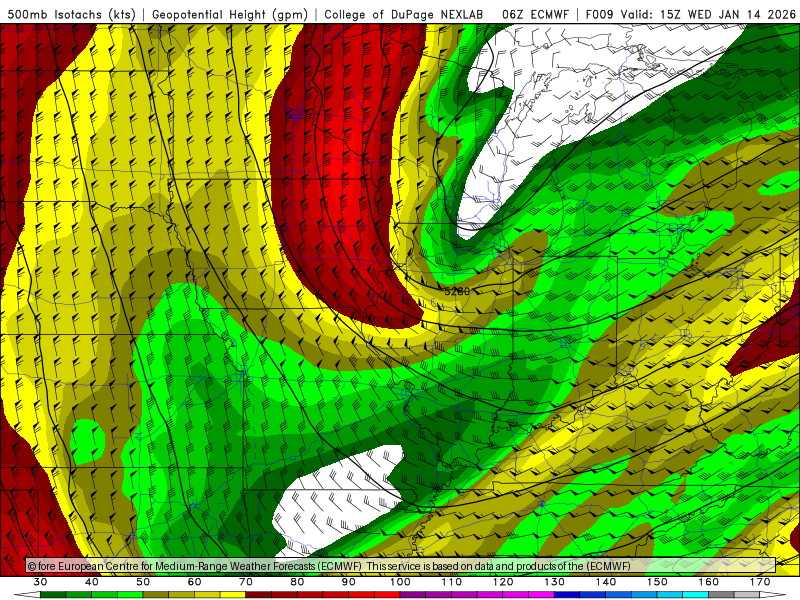This screenshot has width=800, height=600.
Task: Click the '60' value on color scale
Action: tap(194, 582)
